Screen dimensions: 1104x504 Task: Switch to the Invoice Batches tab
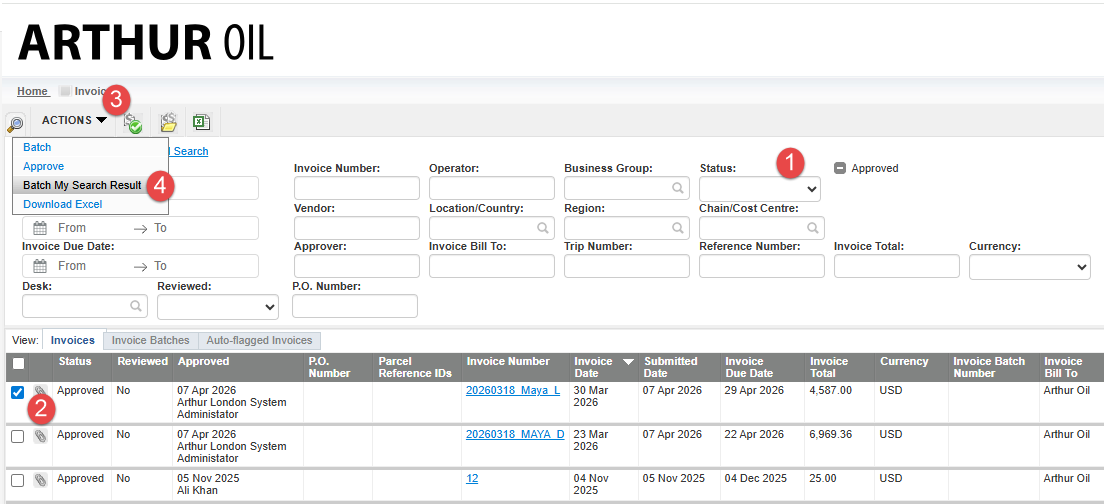tap(151, 341)
